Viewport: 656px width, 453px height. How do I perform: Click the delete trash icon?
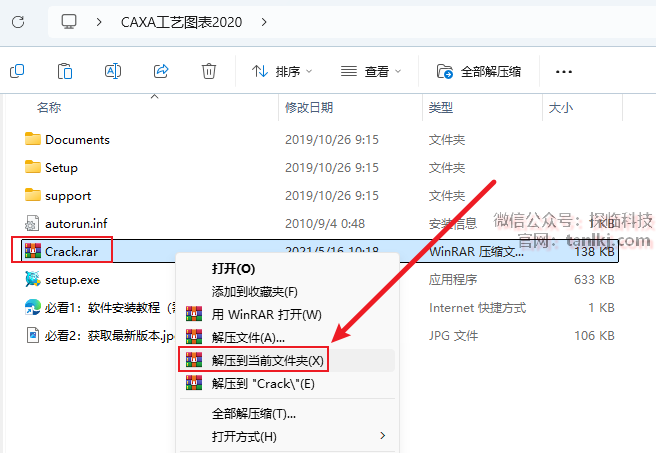(x=209, y=71)
